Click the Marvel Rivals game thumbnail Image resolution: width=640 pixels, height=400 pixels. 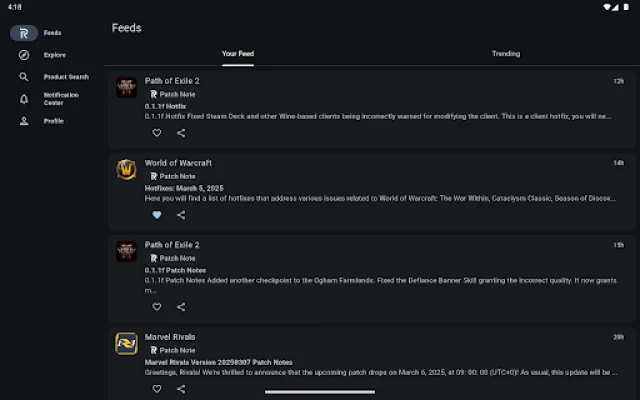[126, 344]
